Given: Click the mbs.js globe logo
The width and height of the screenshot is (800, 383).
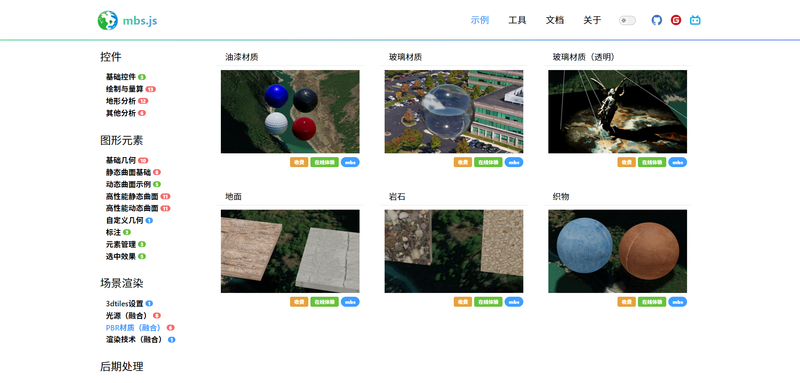Looking at the screenshot, I should pyautogui.click(x=108, y=20).
